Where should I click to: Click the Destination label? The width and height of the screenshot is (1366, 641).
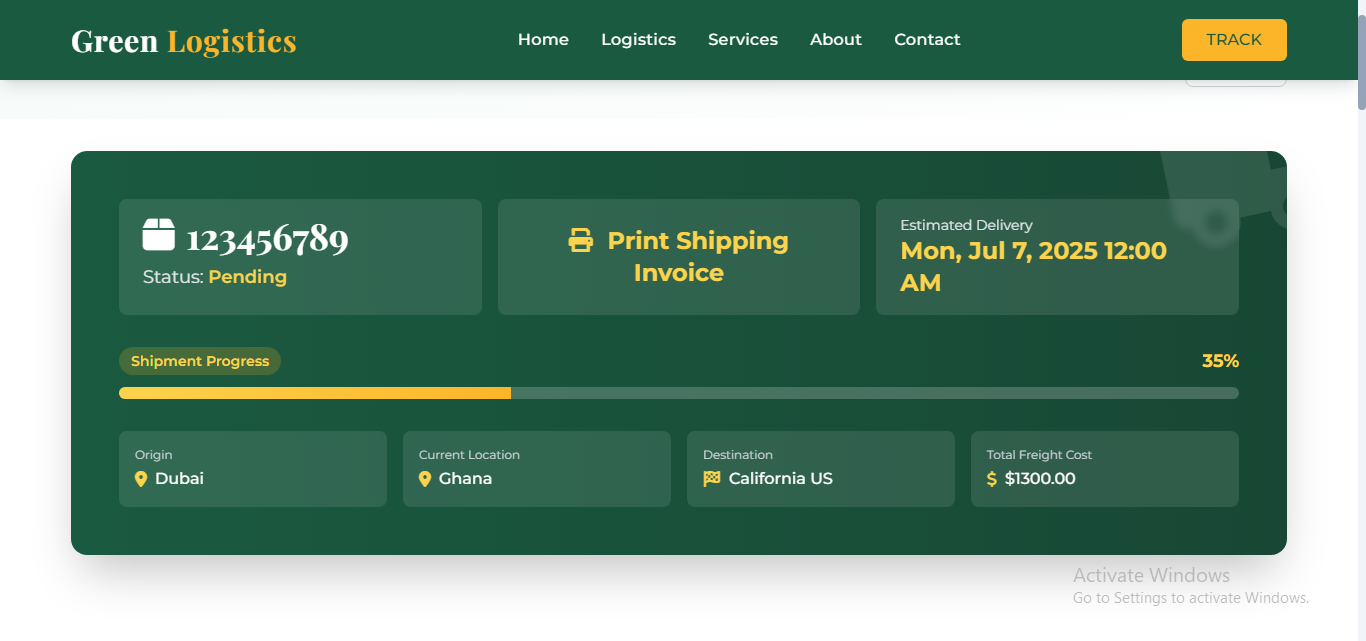(x=738, y=455)
